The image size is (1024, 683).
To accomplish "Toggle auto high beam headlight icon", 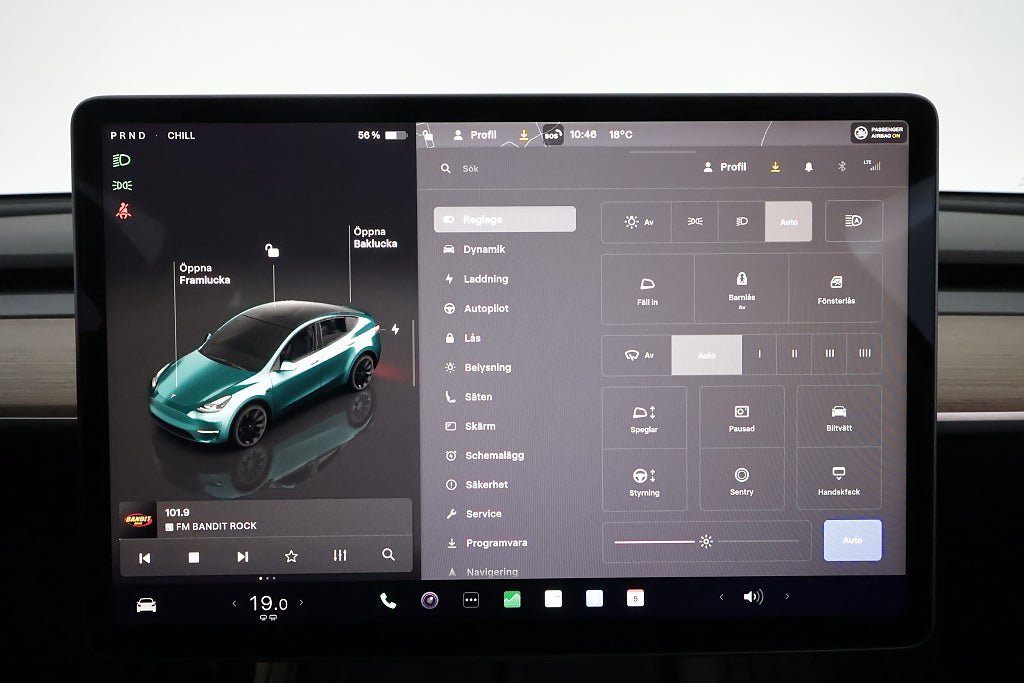I will (x=854, y=221).
